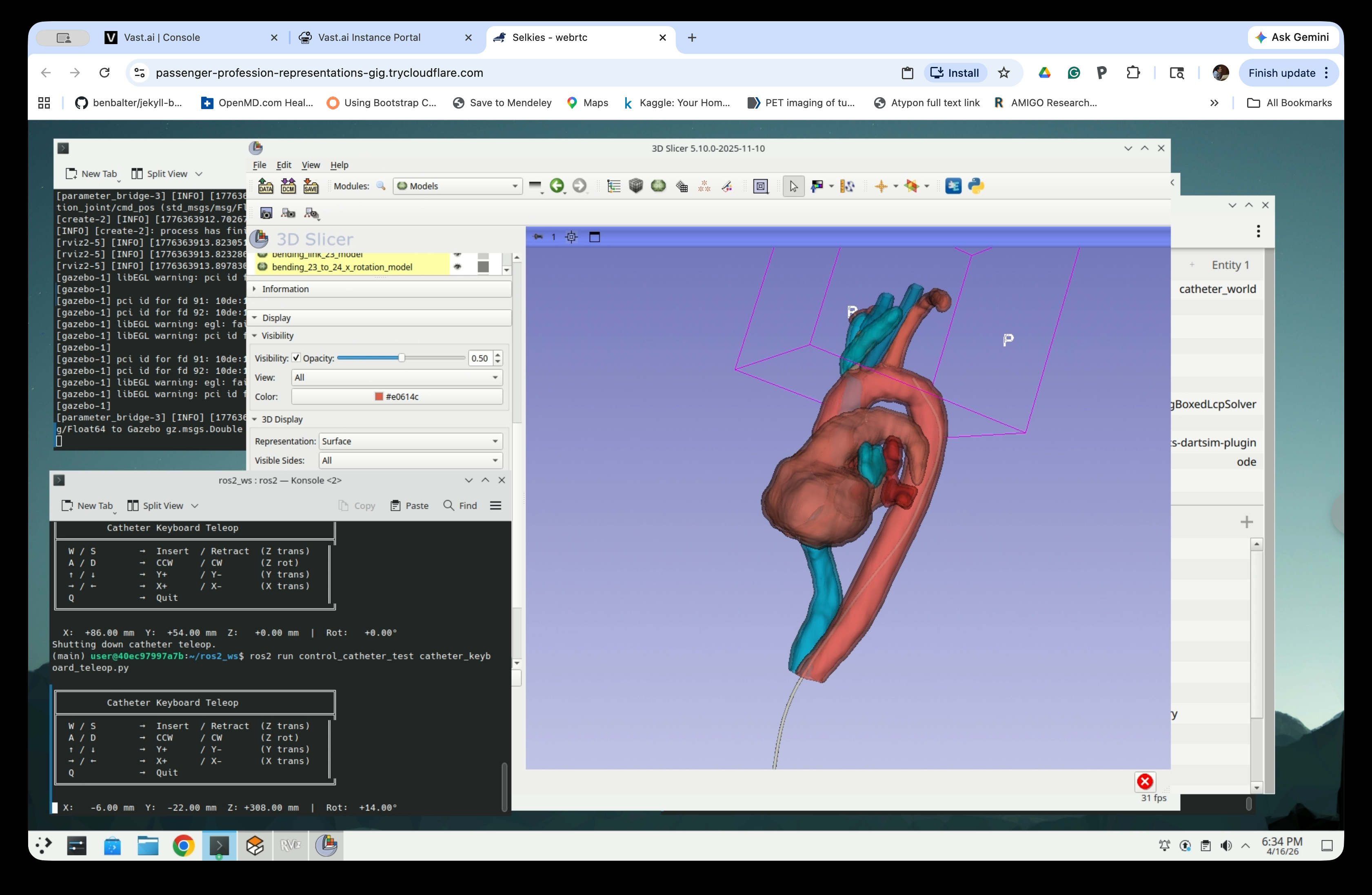Click the Load Data (DATA) toolbar icon
Viewport: 1372px width, 895px height.
click(x=265, y=186)
